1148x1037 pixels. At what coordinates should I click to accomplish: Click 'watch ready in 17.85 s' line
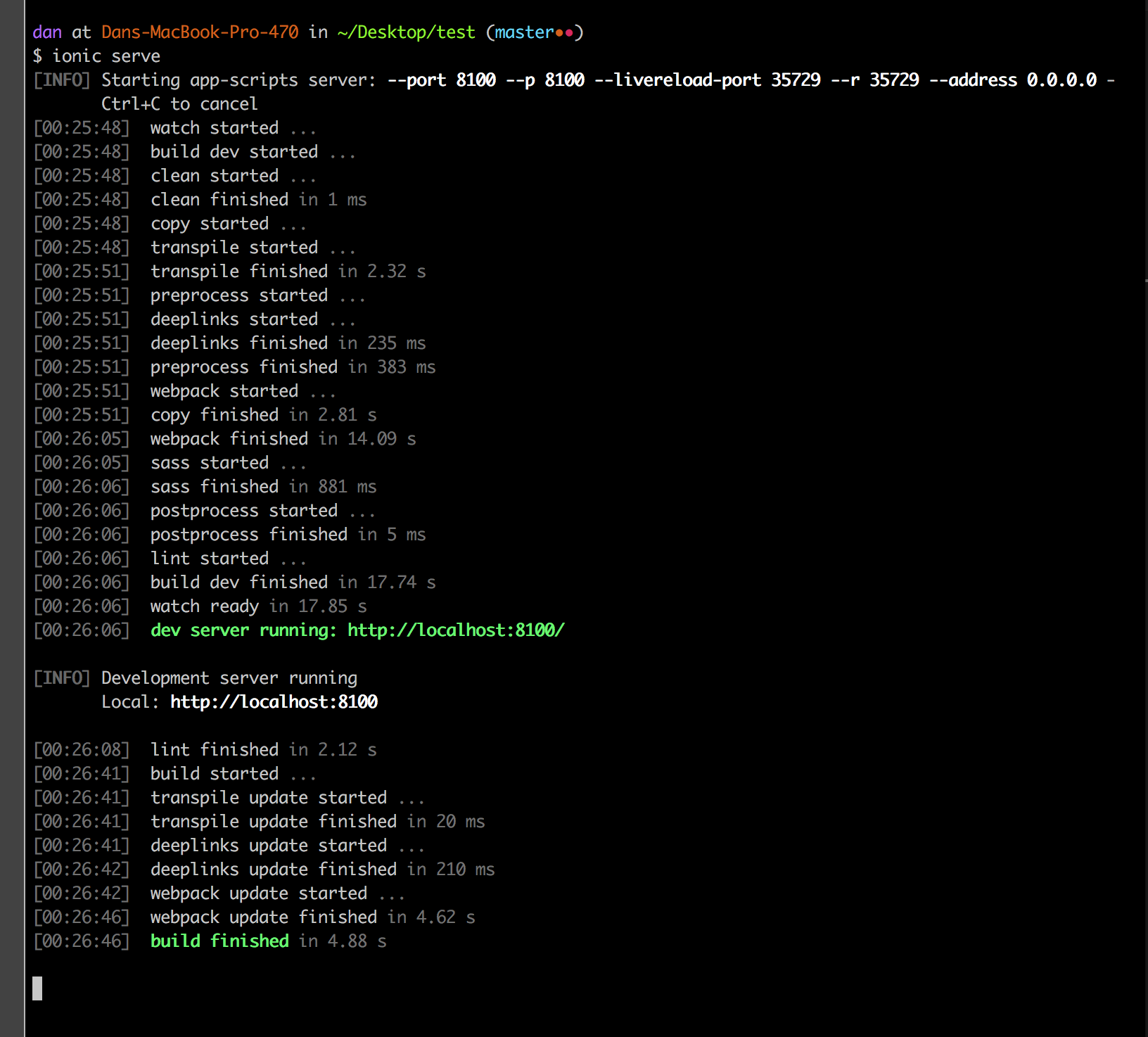pos(258,606)
